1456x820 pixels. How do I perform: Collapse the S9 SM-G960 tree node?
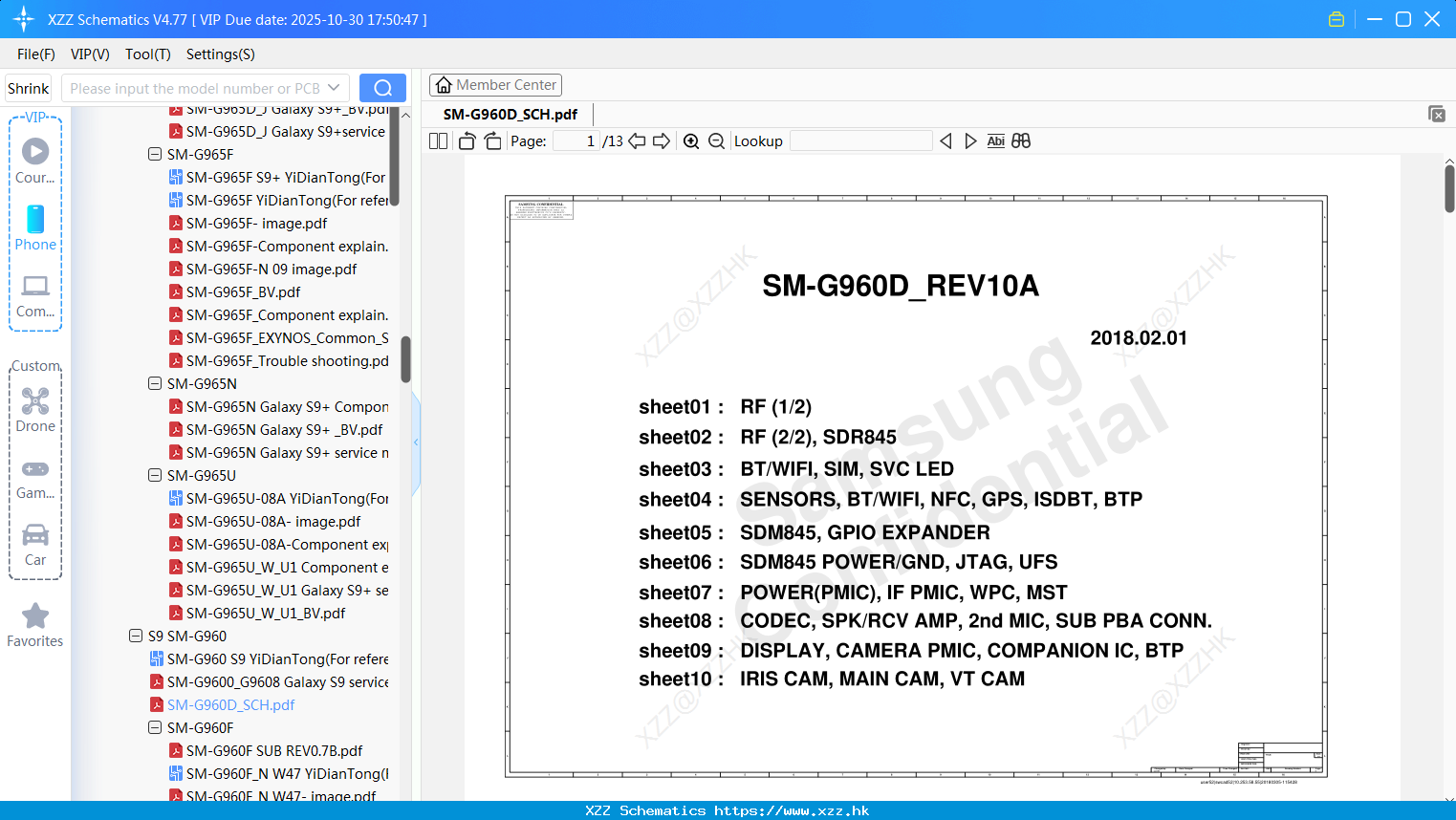(x=136, y=636)
